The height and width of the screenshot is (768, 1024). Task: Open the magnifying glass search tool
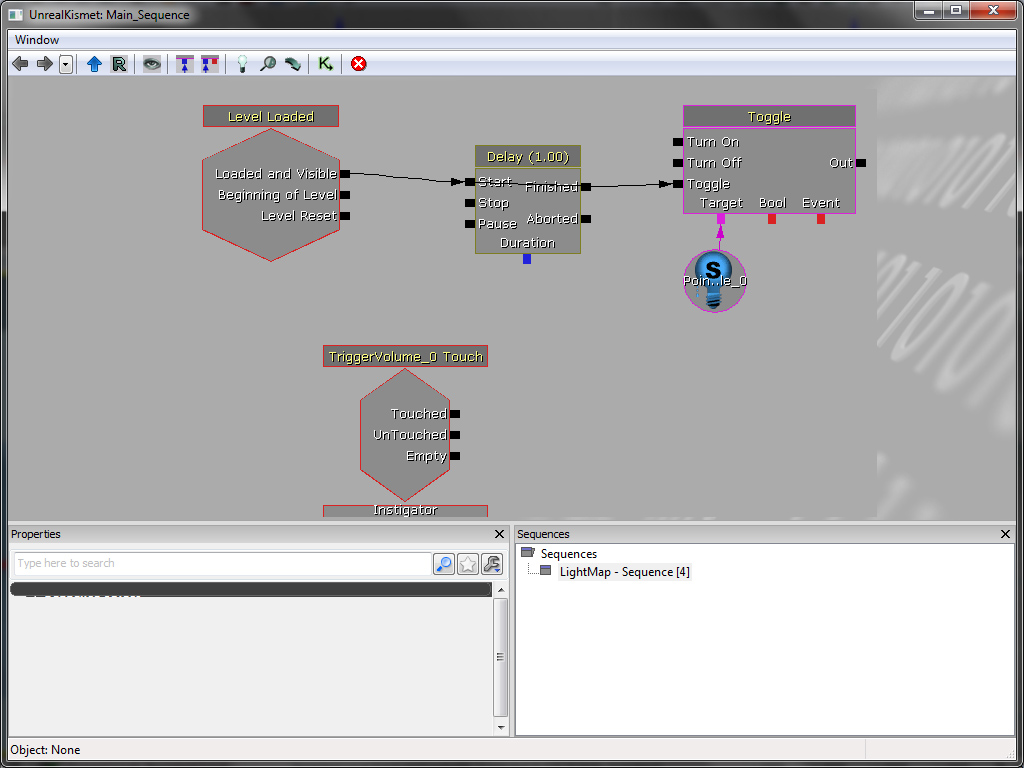268,64
